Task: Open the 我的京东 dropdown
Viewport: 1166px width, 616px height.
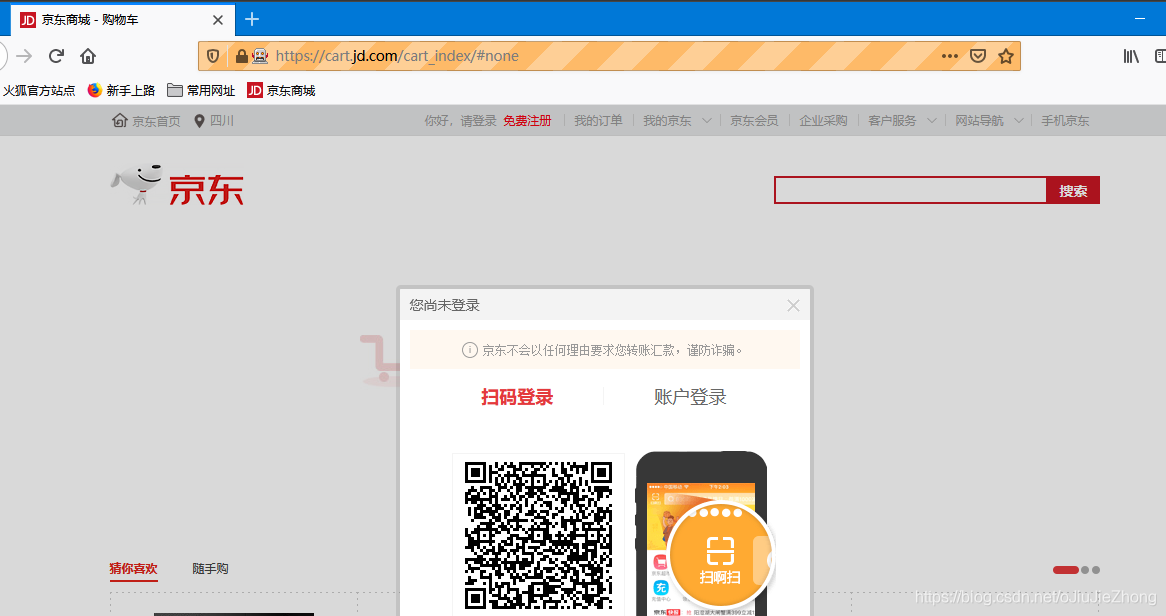Action: click(x=673, y=120)
